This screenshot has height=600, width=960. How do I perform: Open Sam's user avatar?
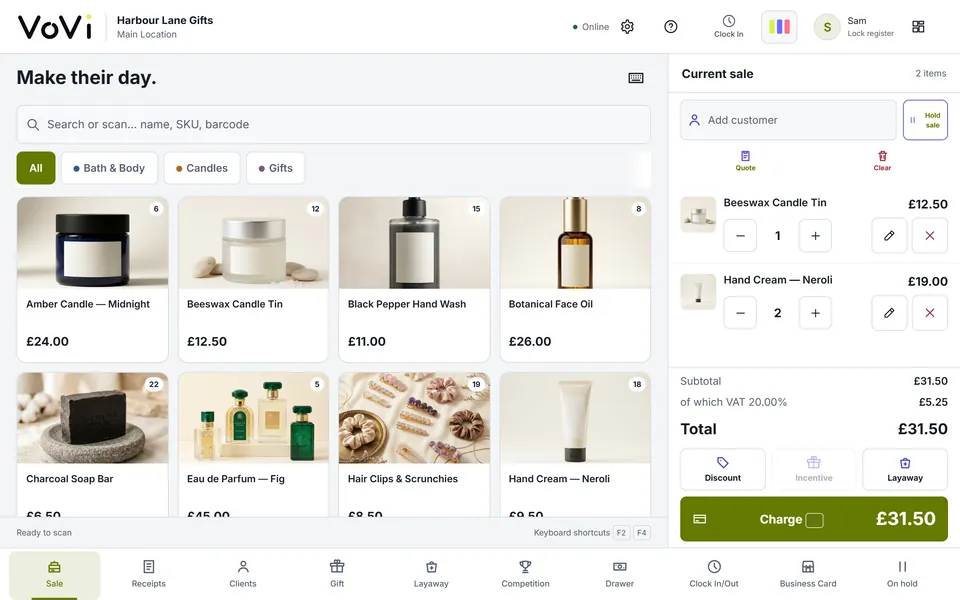pyautogui.click(x=827, y=27)
